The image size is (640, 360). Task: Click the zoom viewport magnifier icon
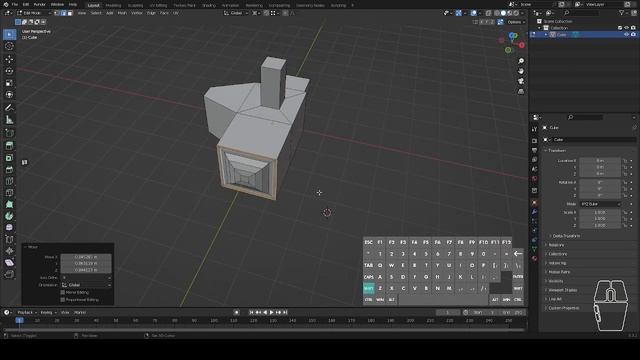(x=521, y=61)
